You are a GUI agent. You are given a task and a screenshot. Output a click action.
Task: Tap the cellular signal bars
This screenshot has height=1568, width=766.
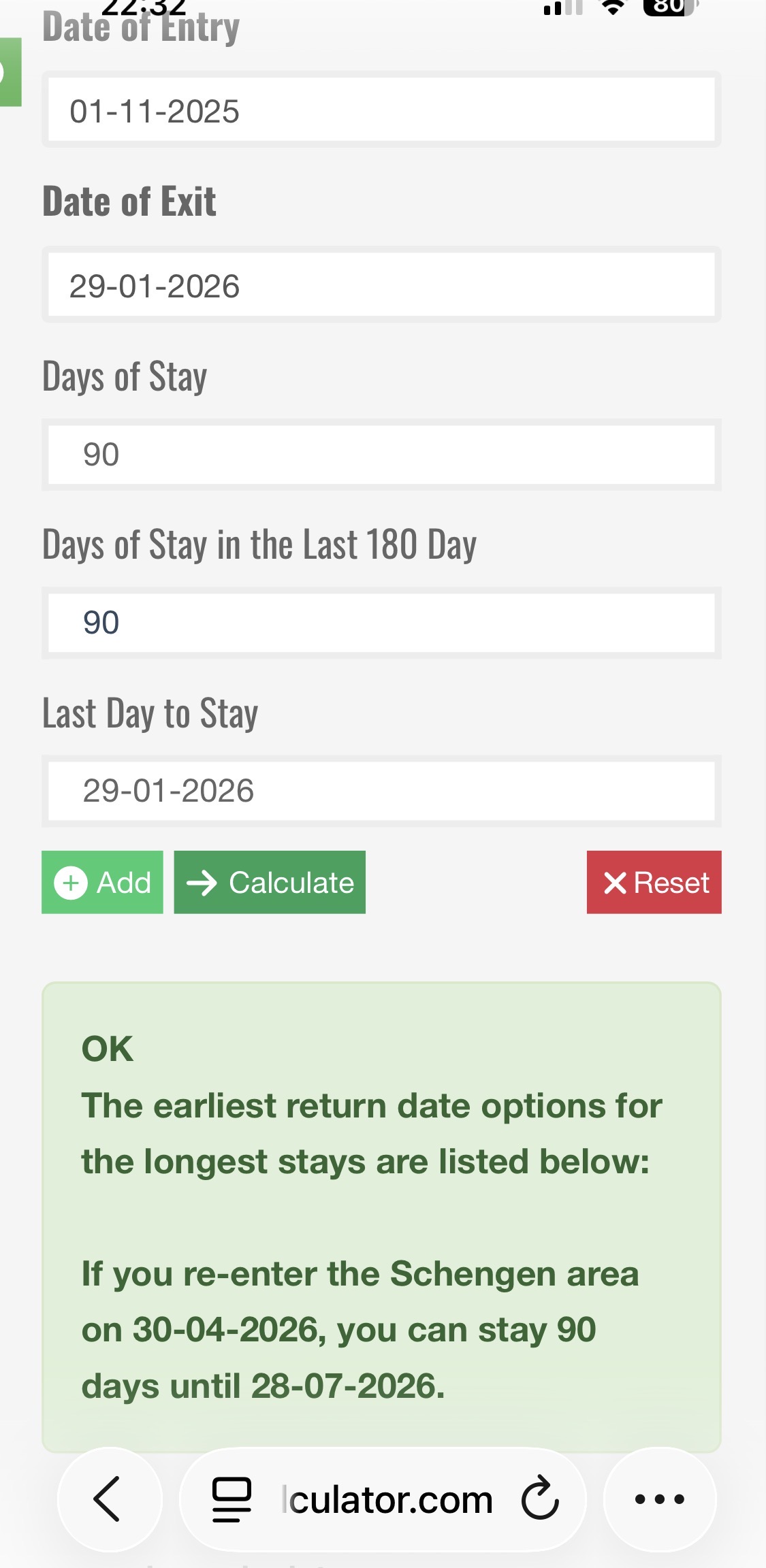562,8
